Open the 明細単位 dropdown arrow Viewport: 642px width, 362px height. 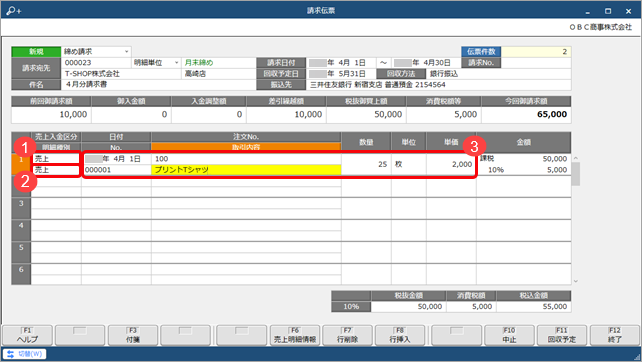tap(176, 63)
